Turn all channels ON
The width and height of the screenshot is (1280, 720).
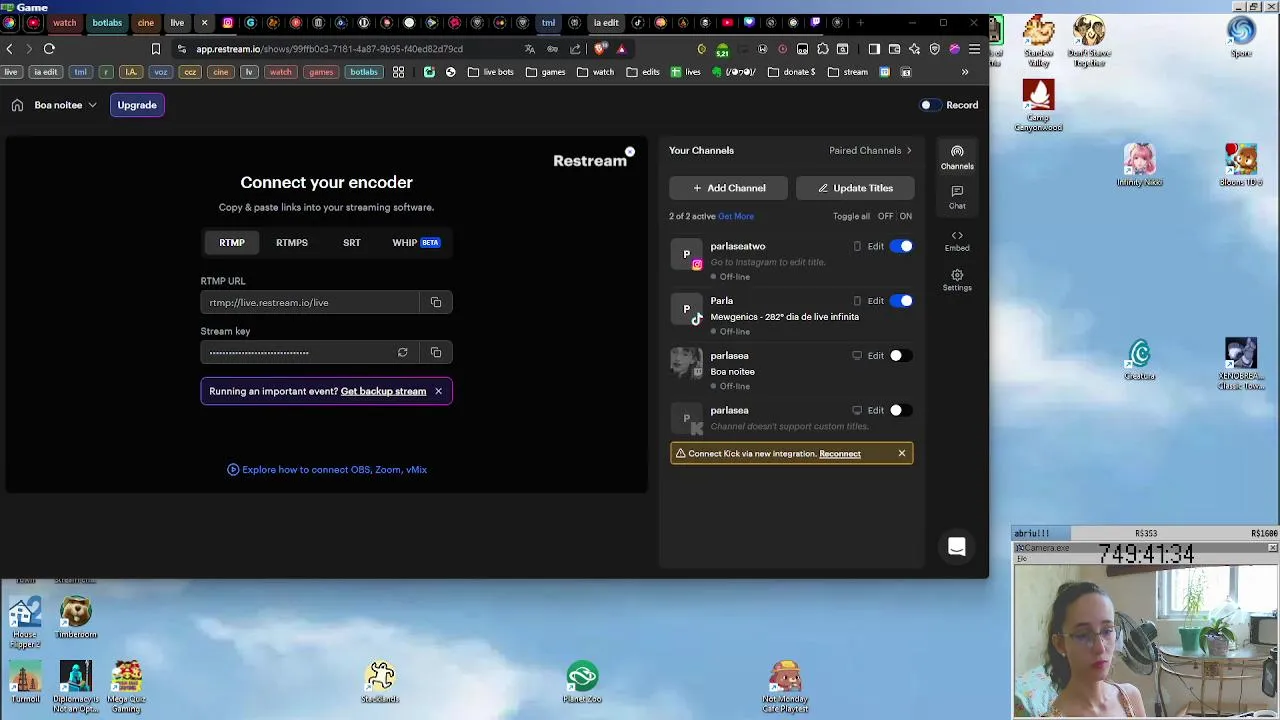click(x=906, y=216)
